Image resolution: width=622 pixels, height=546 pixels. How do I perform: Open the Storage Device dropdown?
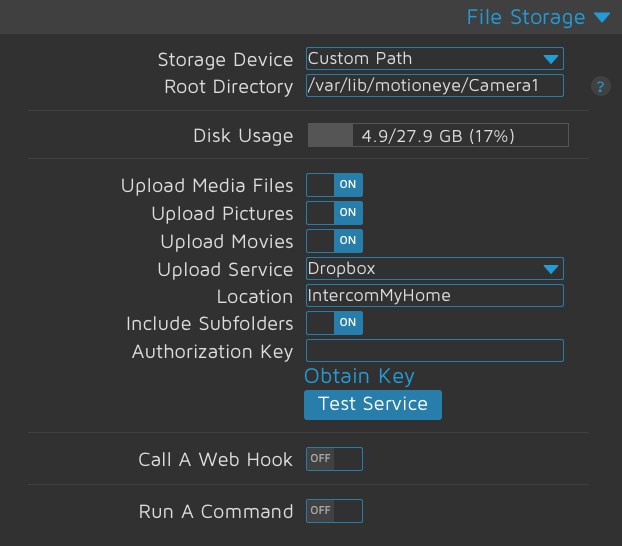tap(435, 59)
